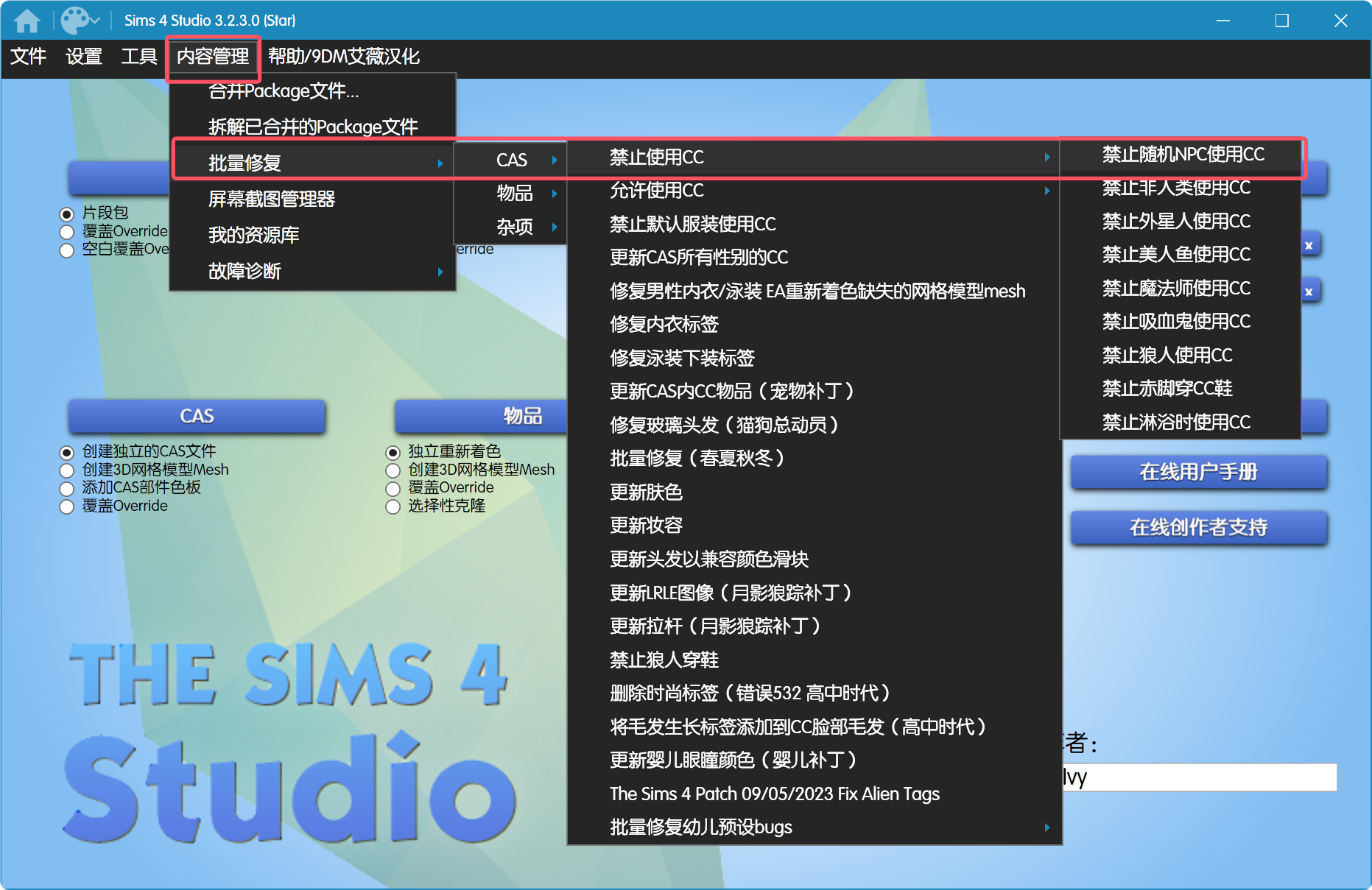Open 我的资源库 menu item

(x=312, y=235)
